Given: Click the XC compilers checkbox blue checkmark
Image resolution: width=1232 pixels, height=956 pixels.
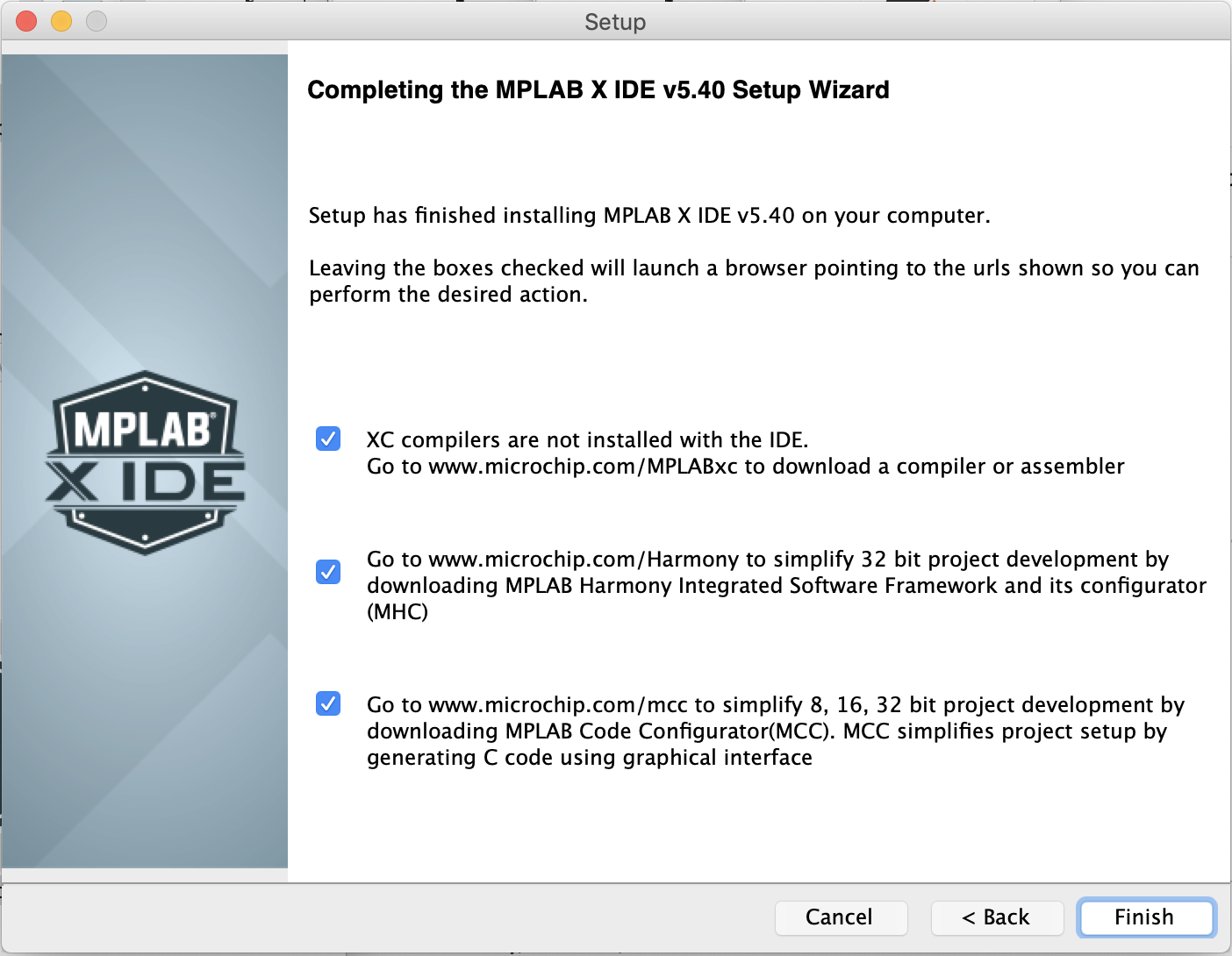Looking at the screenshot, I should (327, 439).
